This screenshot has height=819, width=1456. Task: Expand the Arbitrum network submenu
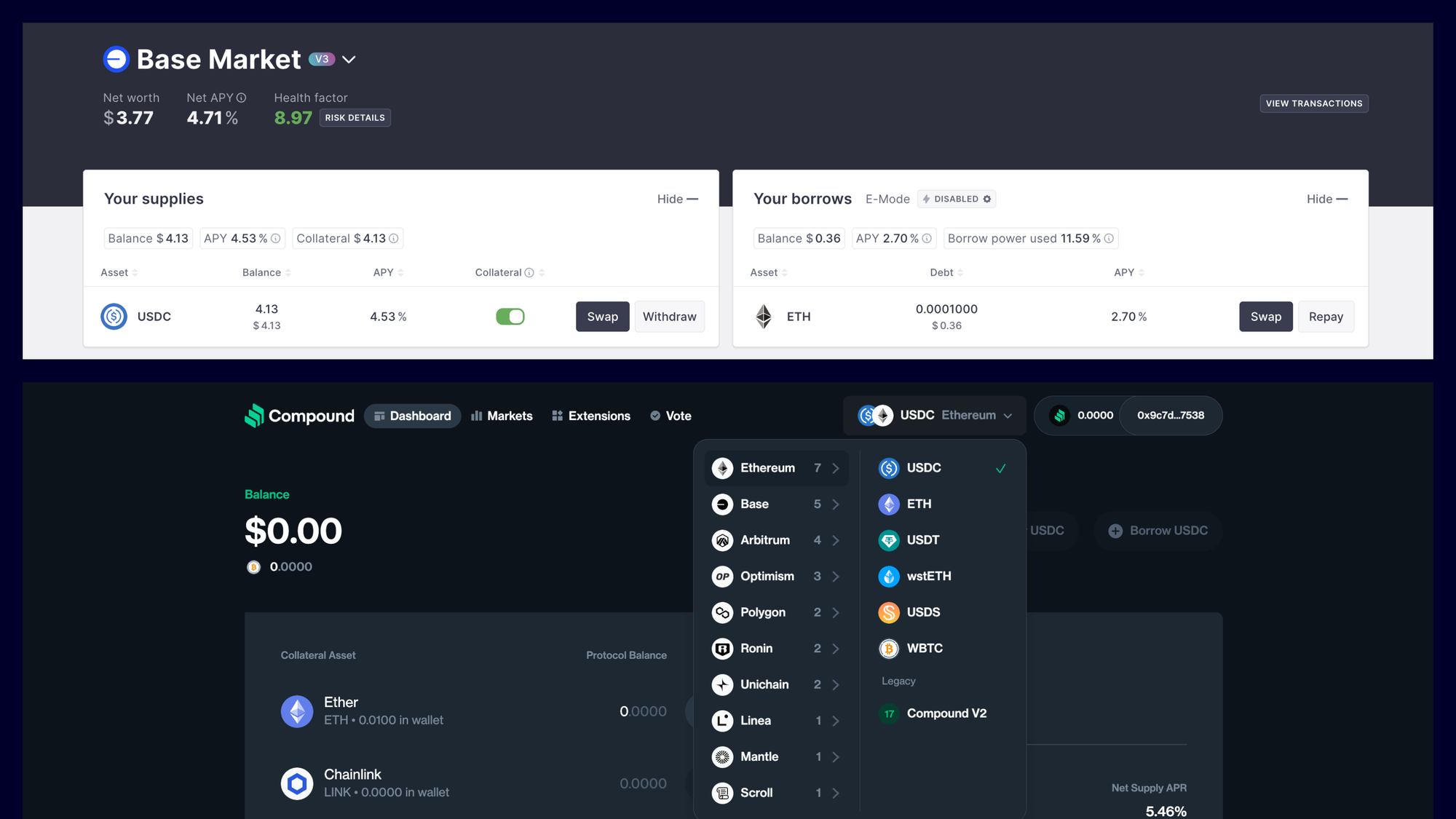point(776,540)
